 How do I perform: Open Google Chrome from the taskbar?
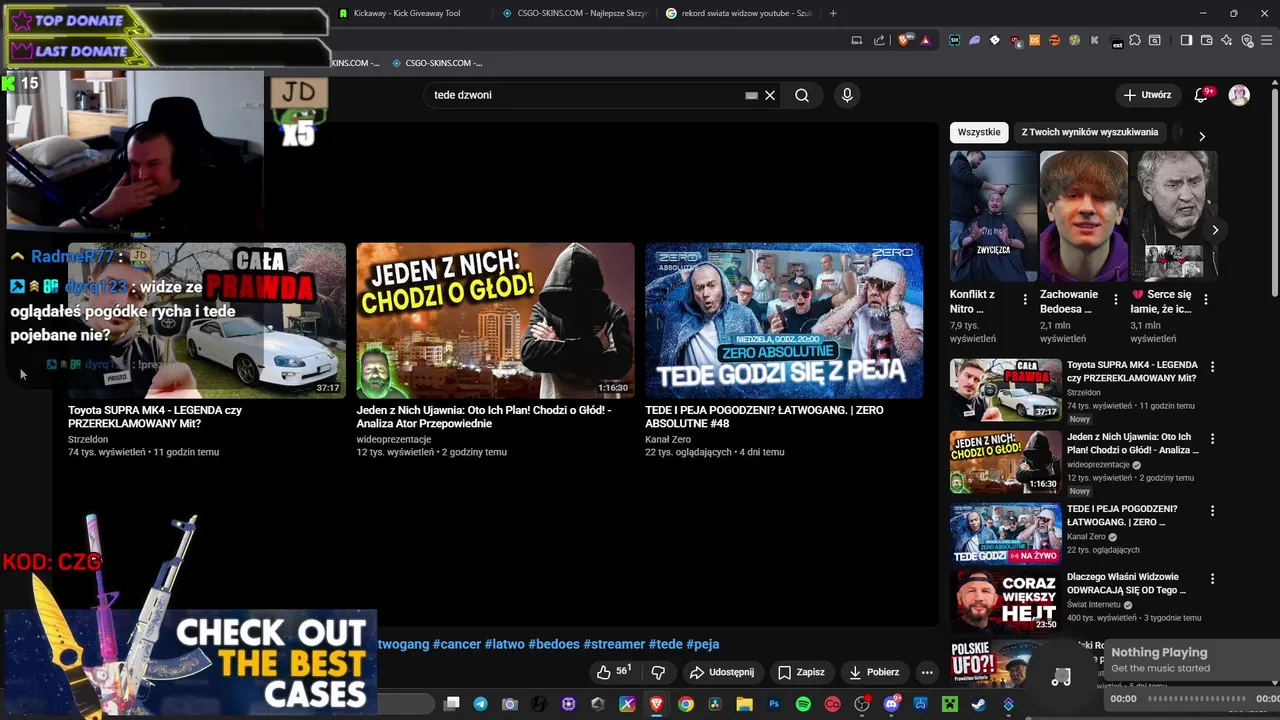point(686,704)
